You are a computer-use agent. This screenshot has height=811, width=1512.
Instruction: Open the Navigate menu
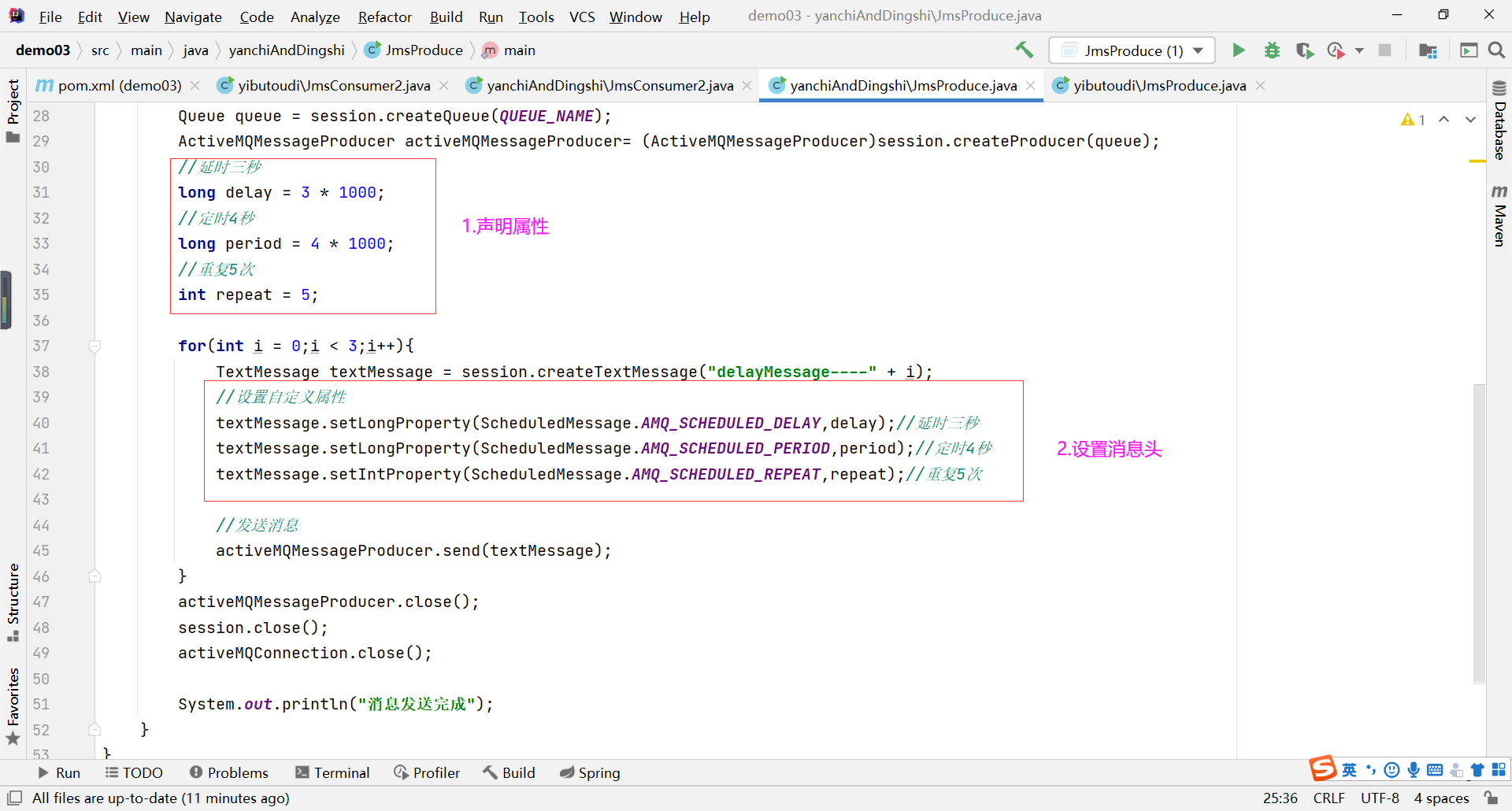193,17
